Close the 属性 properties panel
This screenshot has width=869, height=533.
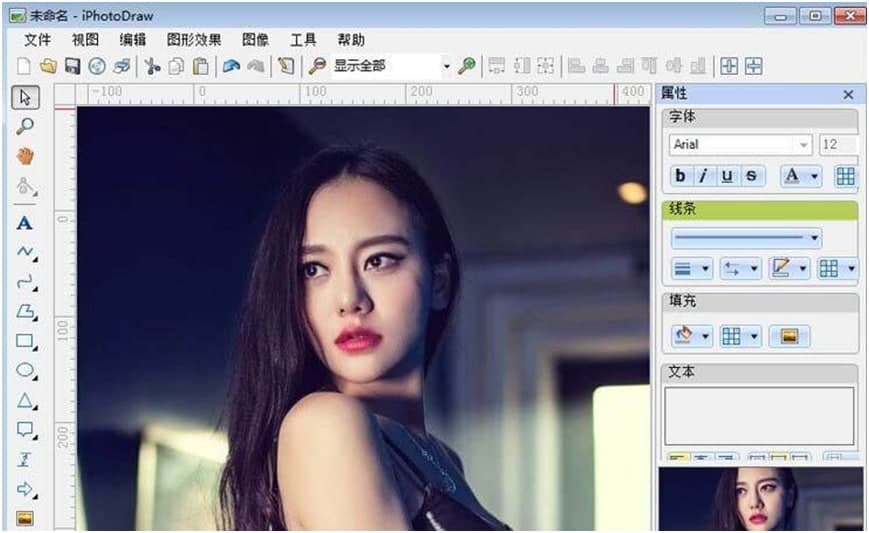[848, 95]
